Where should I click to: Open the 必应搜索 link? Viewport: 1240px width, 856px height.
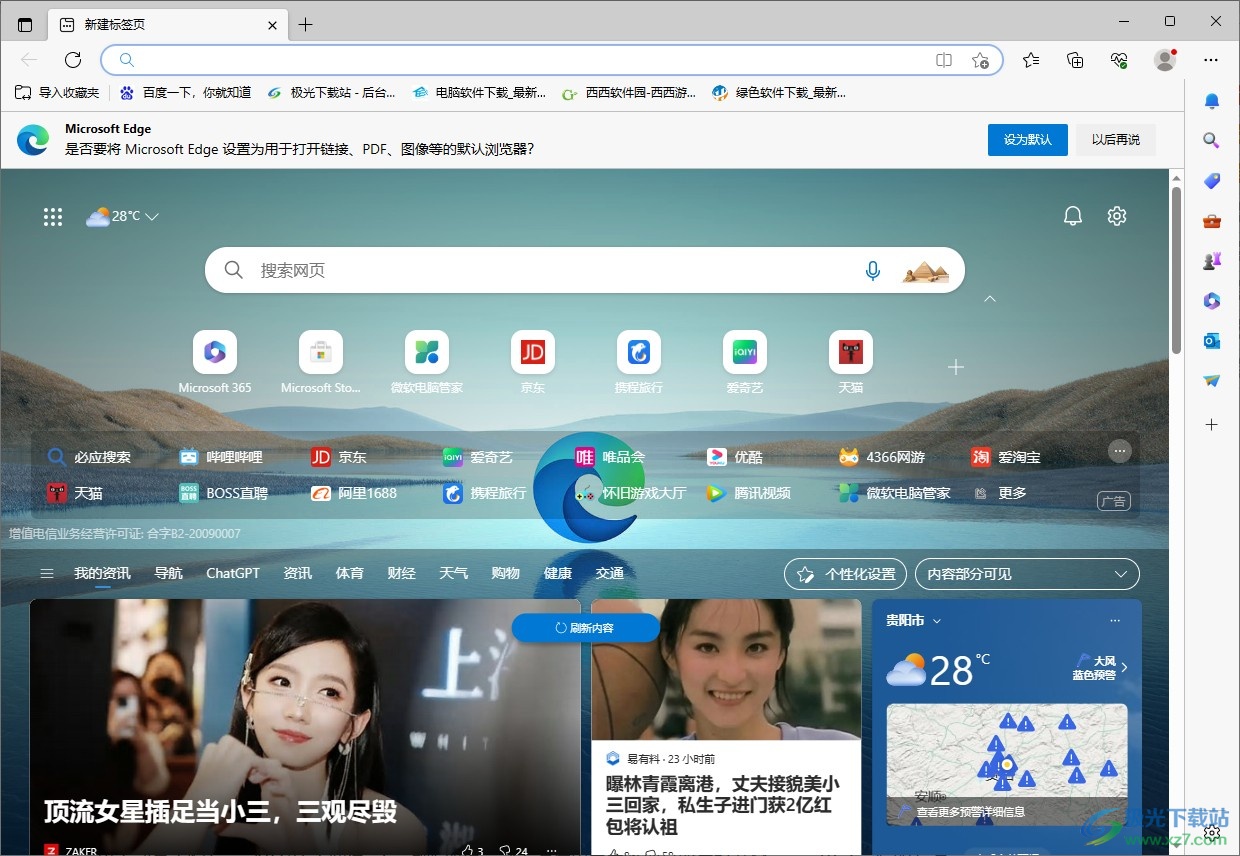tap(89, 457)
